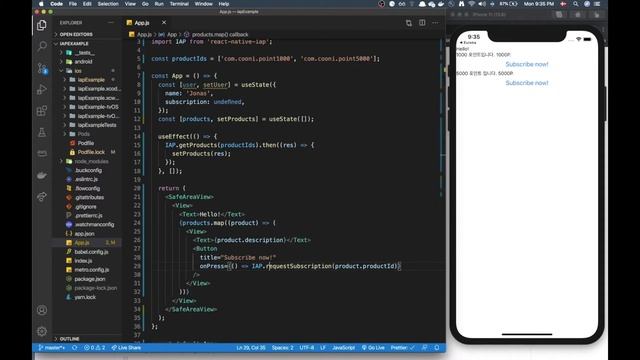Click the Ln 29, Col 35 cursor position
This screenshot has width=640, height=360.
[251, 348]
